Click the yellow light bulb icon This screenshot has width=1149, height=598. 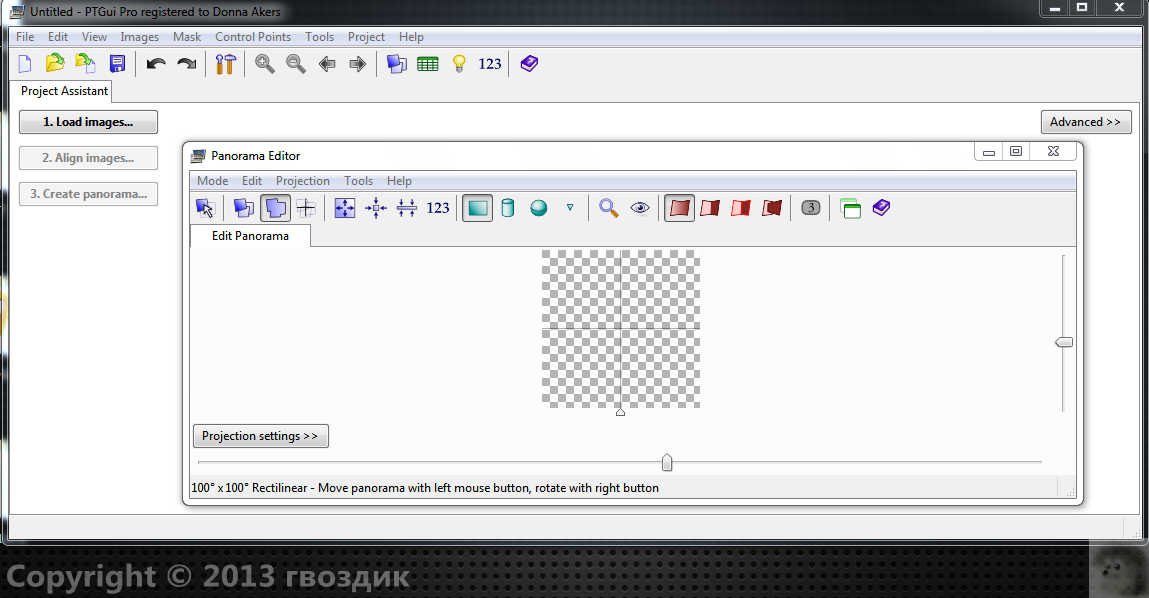459,64
